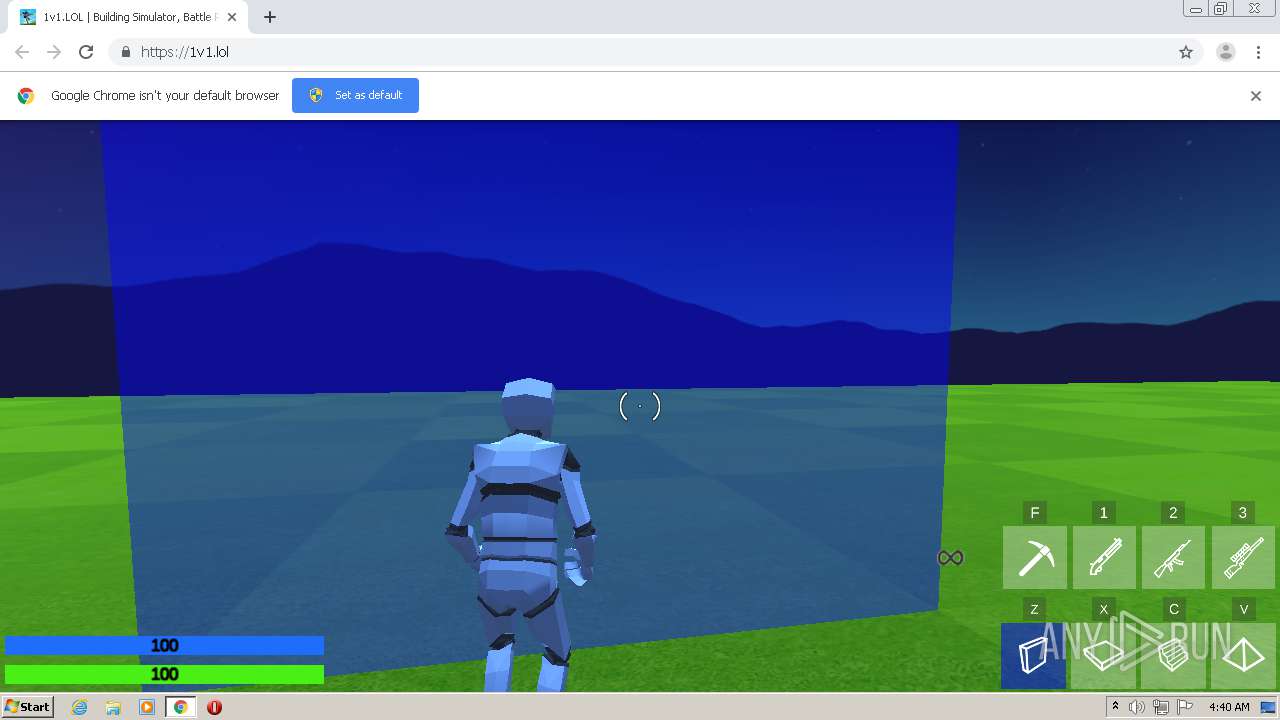Click the infinity ammo indicator
Image resolution: width=1280 pixels, height=720 pixels.
[950, 558]
